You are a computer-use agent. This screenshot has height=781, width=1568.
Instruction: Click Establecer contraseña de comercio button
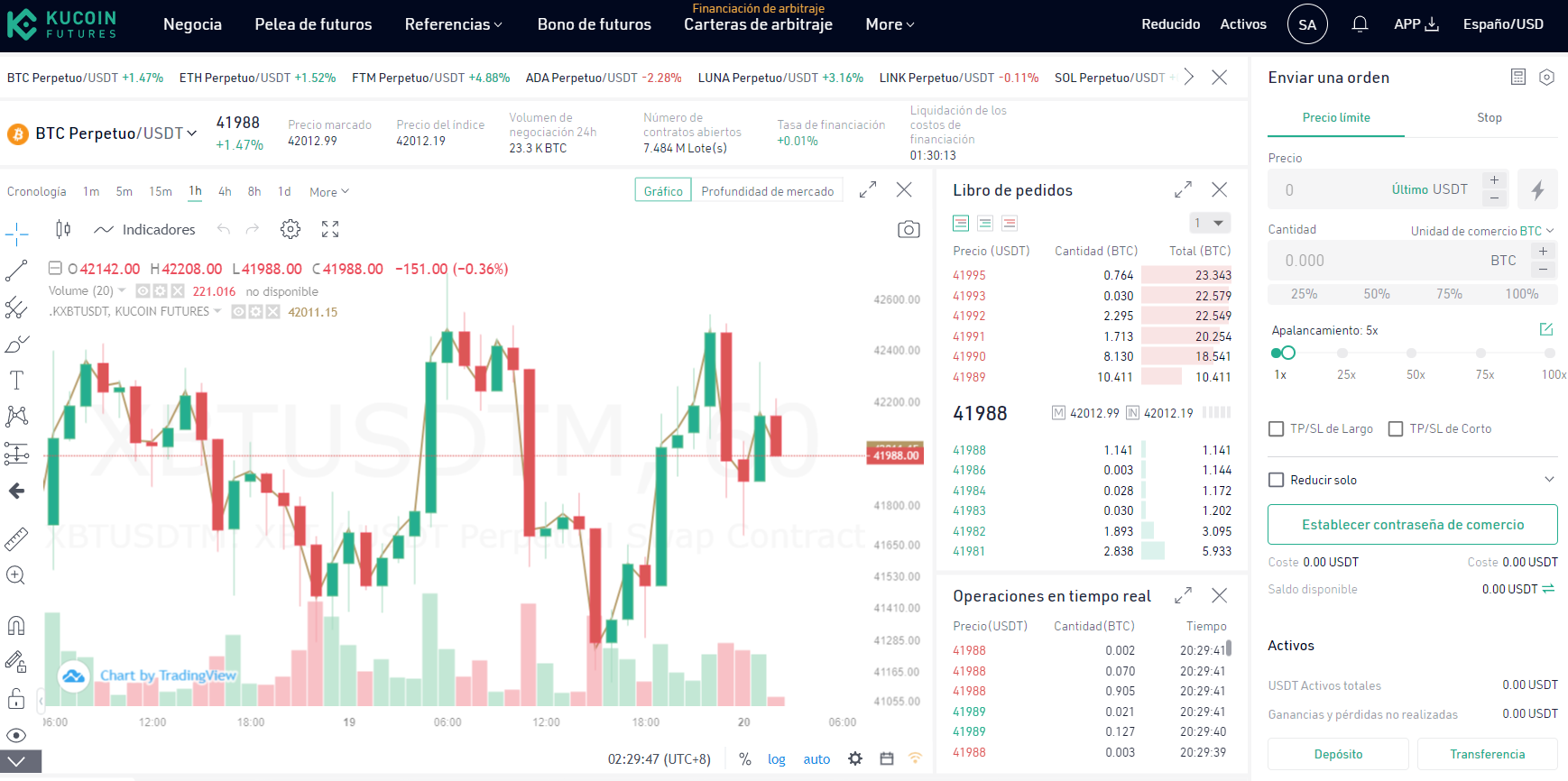click(1413, 524)
